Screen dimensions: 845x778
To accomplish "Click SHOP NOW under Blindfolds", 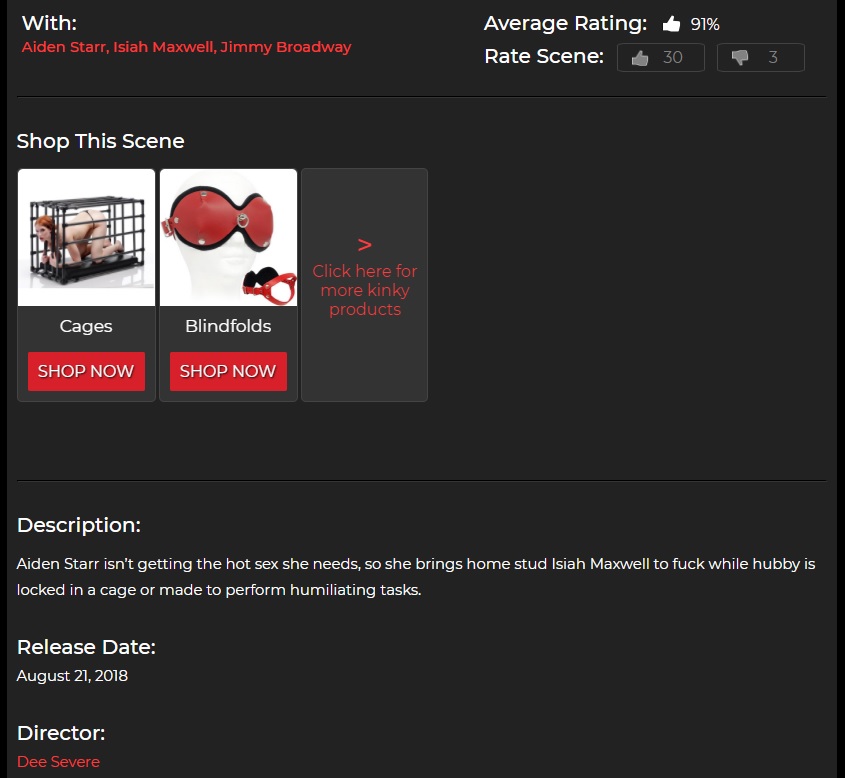I will [228, 371].
